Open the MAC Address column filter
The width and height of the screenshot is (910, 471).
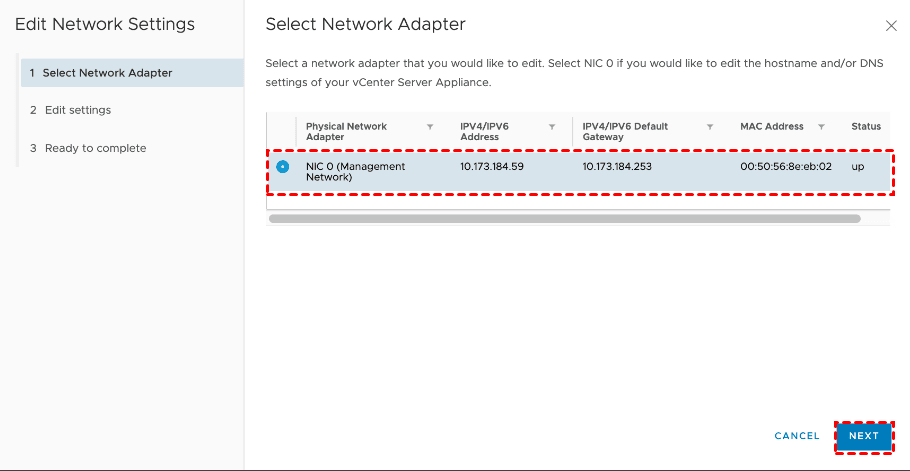821,127
